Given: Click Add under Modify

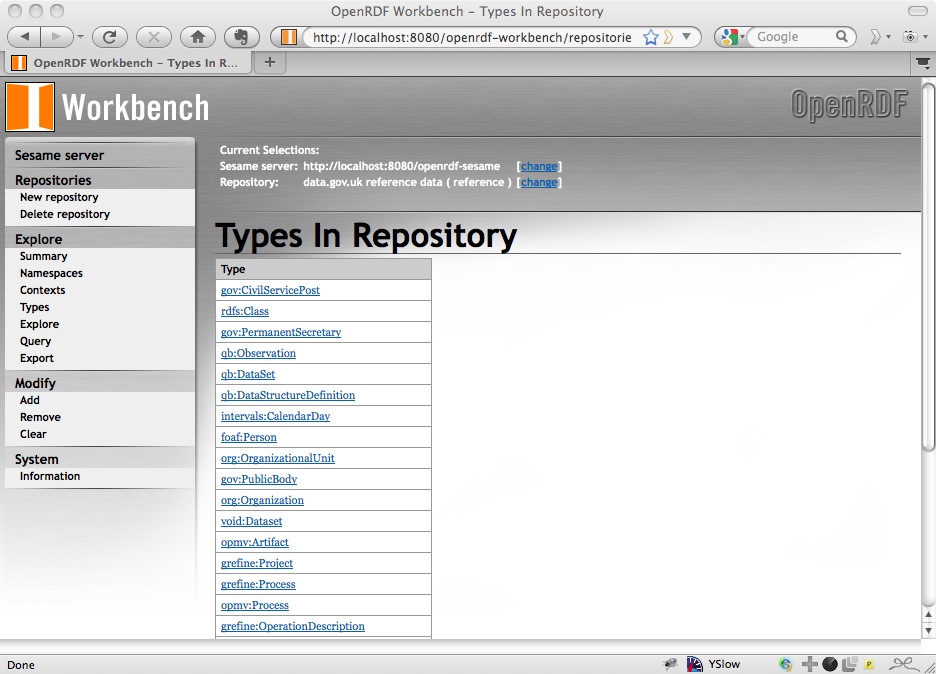Looking at the screenshot, I should click(29, 400).
